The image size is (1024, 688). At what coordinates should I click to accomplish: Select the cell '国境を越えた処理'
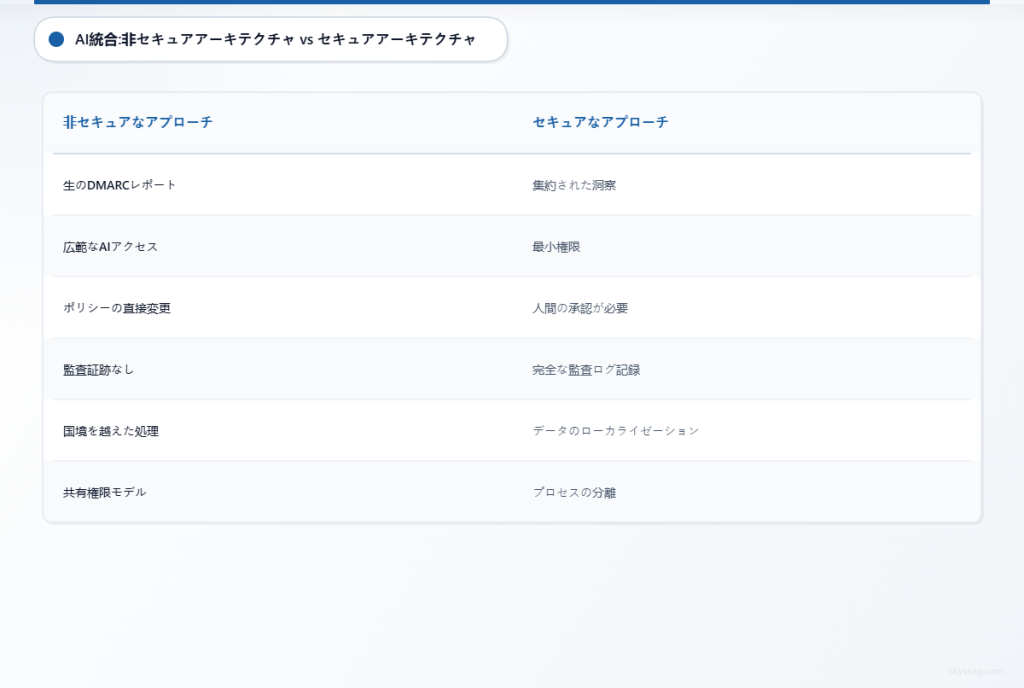click(x=111, y=431)
